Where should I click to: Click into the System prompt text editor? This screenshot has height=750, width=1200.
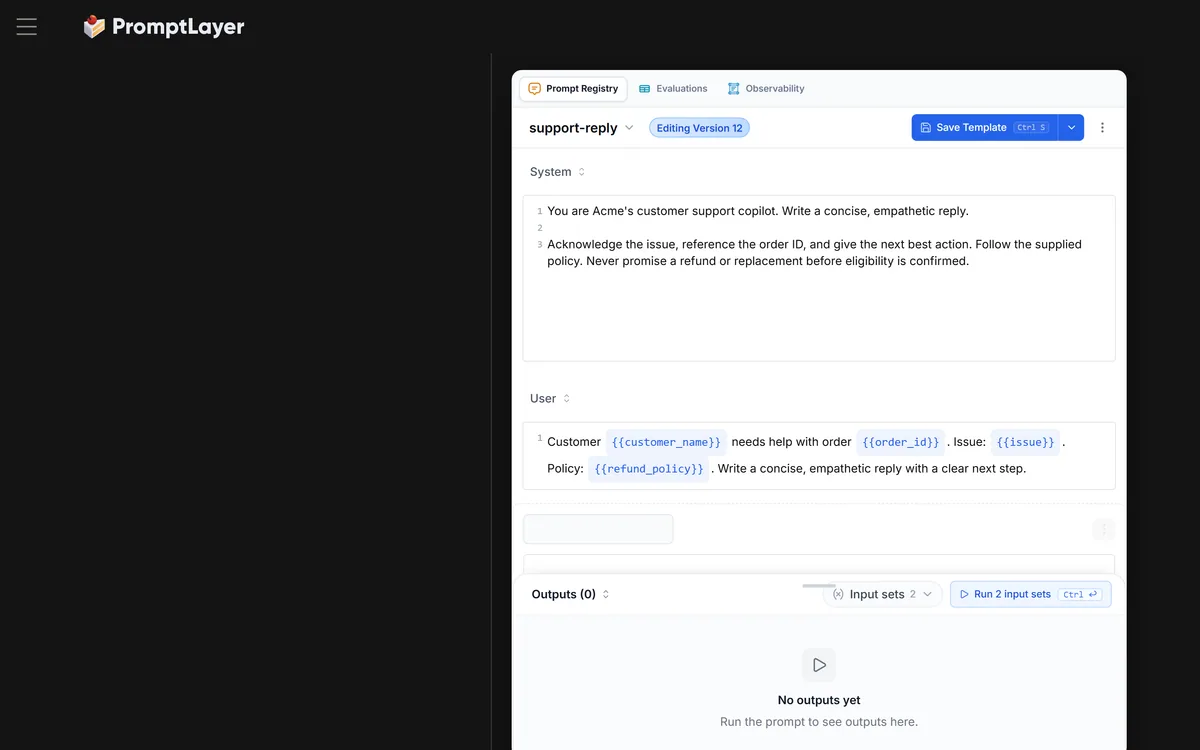tap(819, 278)
